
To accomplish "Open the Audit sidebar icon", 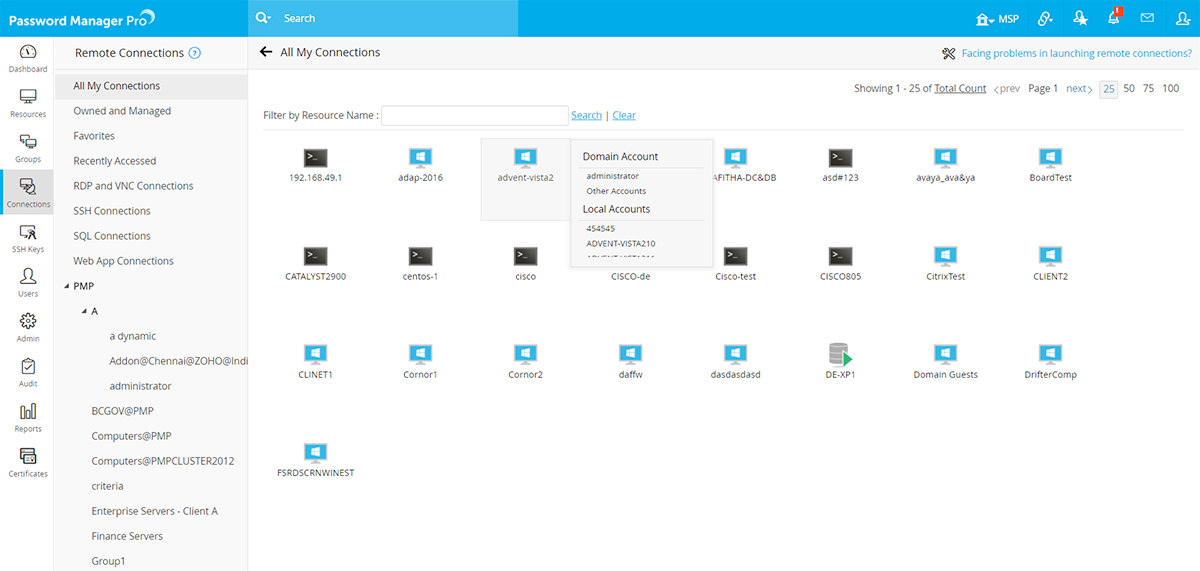I will coord(27,373).
